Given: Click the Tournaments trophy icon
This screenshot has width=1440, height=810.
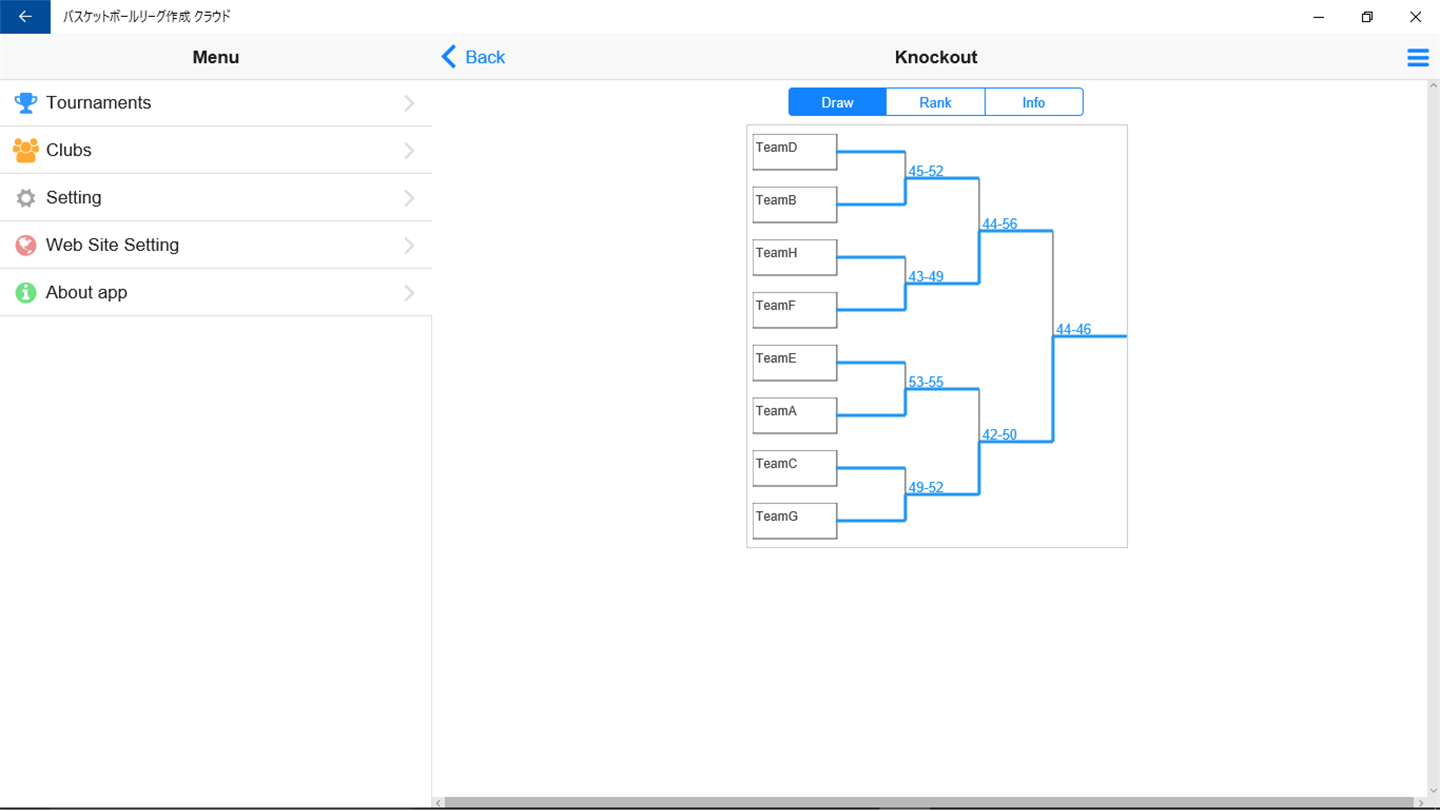Looking at the screenshot, I should pyautogui.click(x=26, y=103).
